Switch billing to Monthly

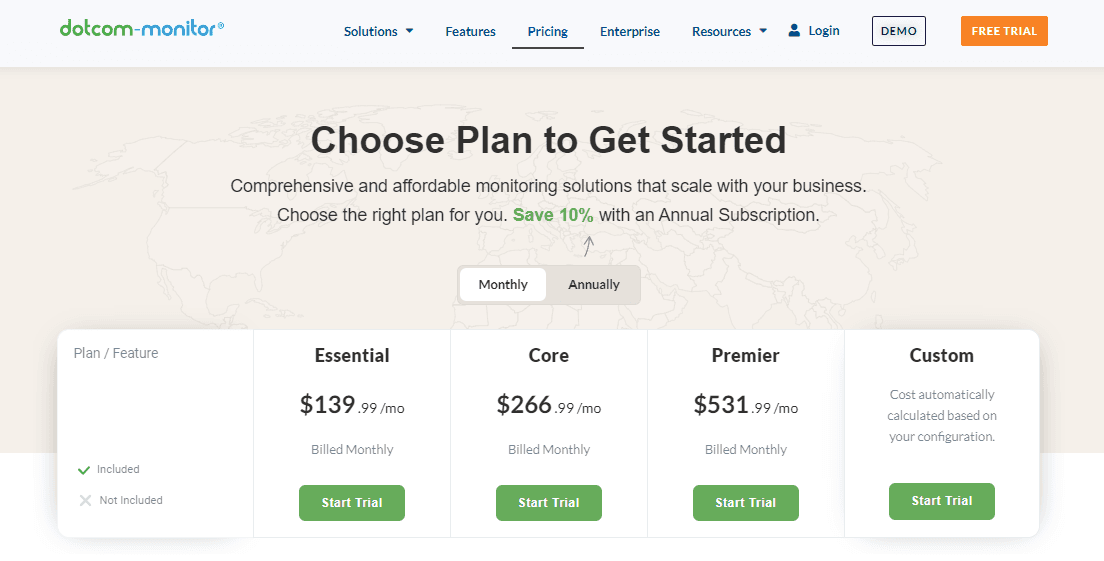tap(503, 284)
